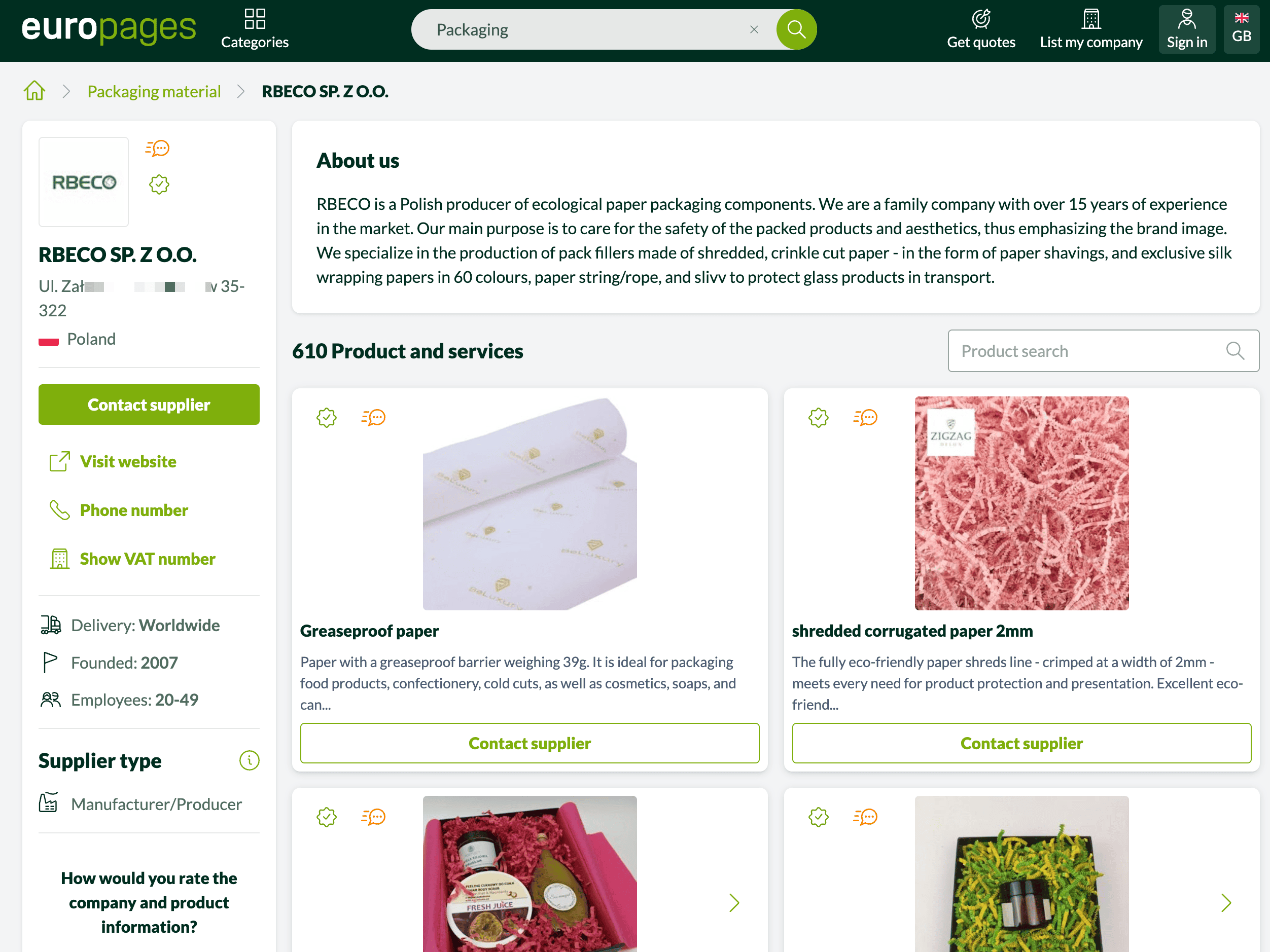Open the shredded corrugated paper thumbnail
This screenshot has width=1270, height=952.
(1021, 503)
